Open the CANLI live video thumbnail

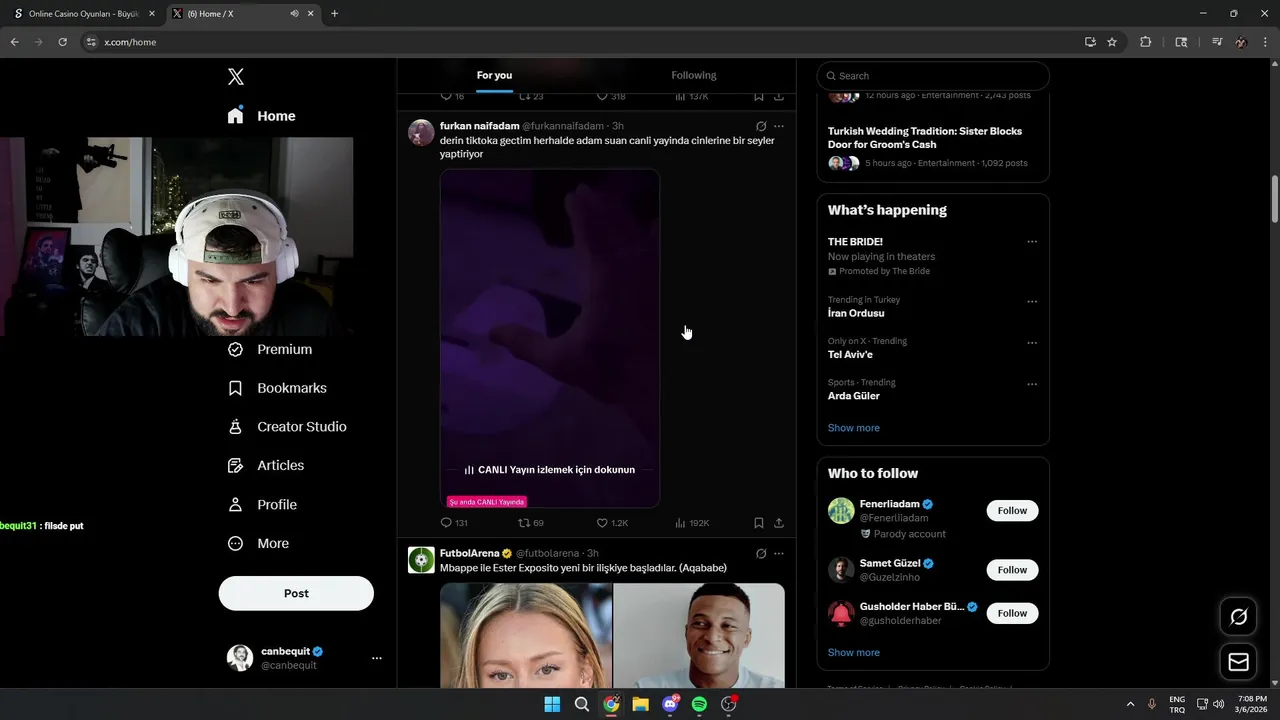point(550,338)
